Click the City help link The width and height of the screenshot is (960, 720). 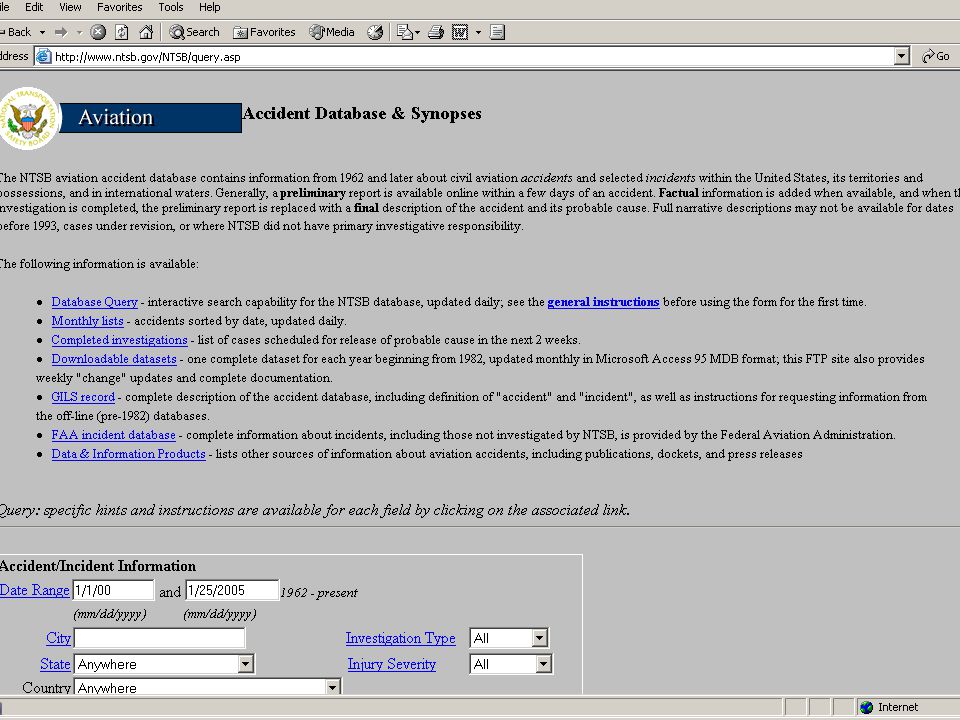[58, 638]
